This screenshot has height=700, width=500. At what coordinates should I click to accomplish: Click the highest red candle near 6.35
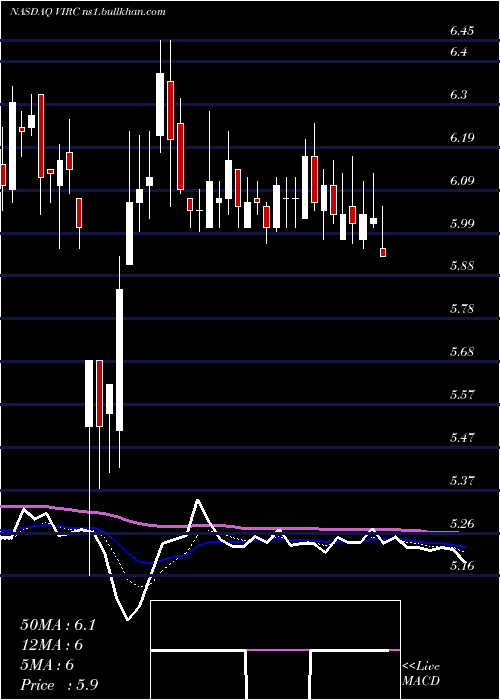click(x=170, y=110)
